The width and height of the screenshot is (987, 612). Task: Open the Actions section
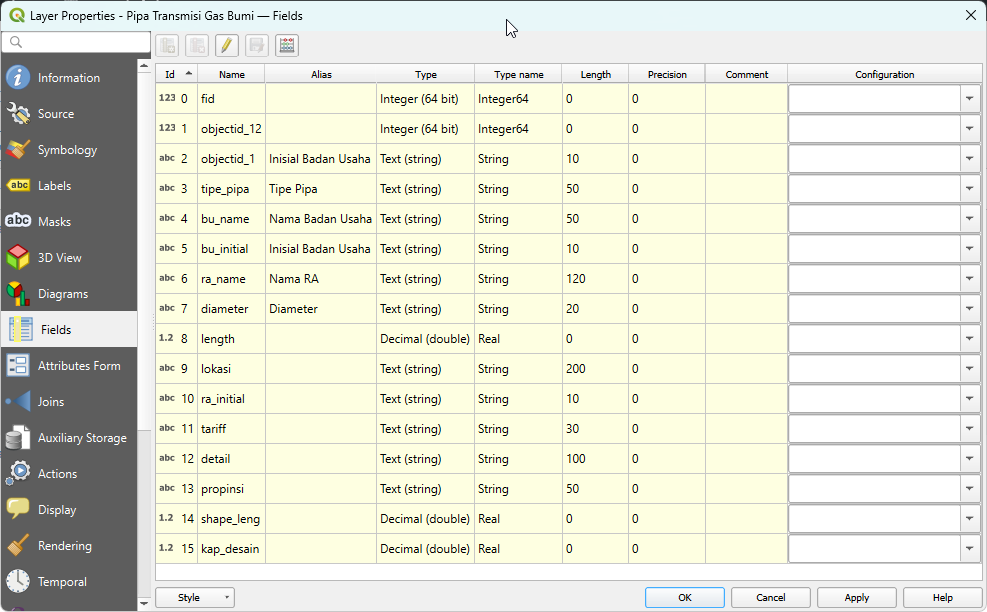coord(57,474)
